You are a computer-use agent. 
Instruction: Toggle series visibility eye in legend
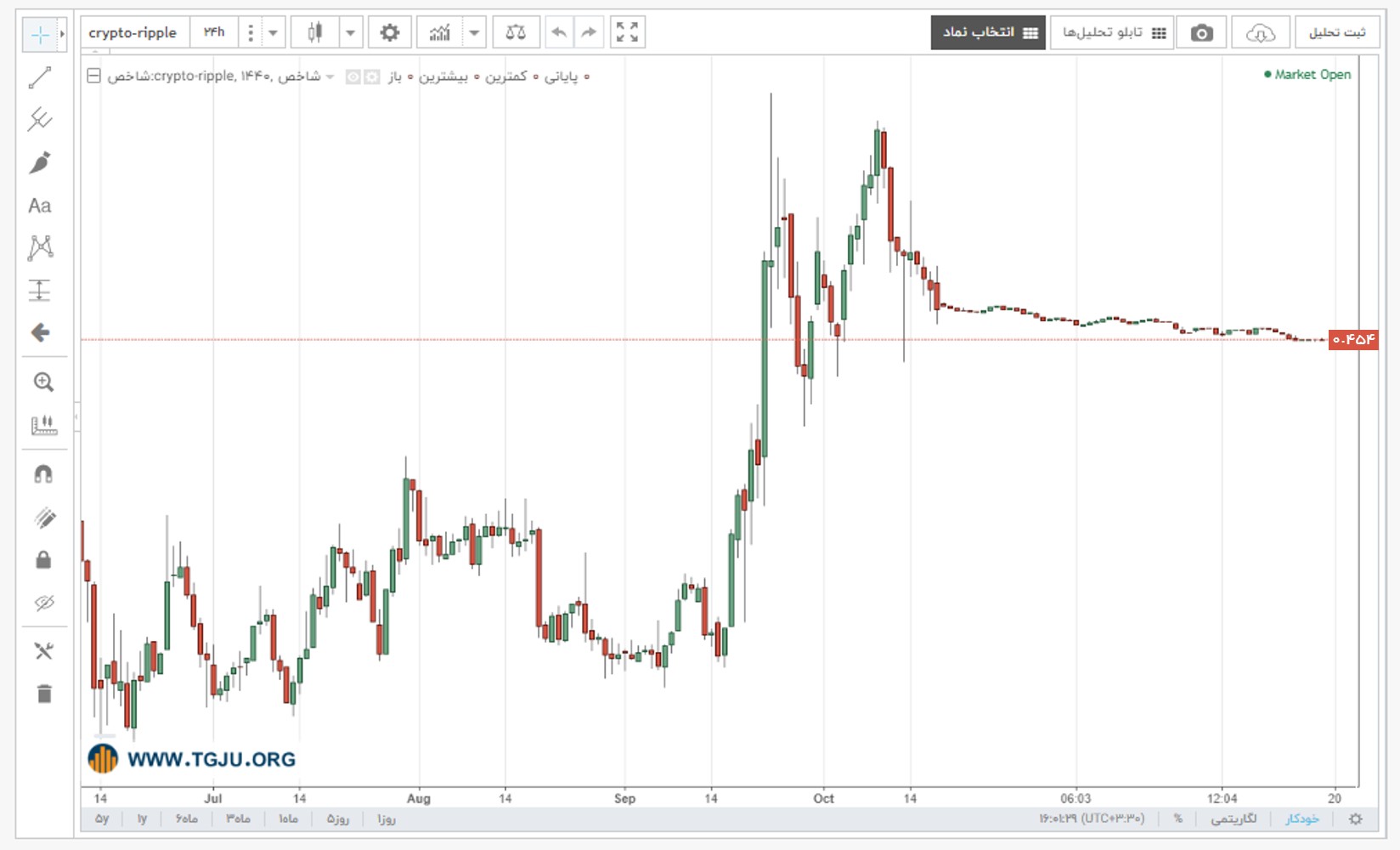click(x=353, y=76)
